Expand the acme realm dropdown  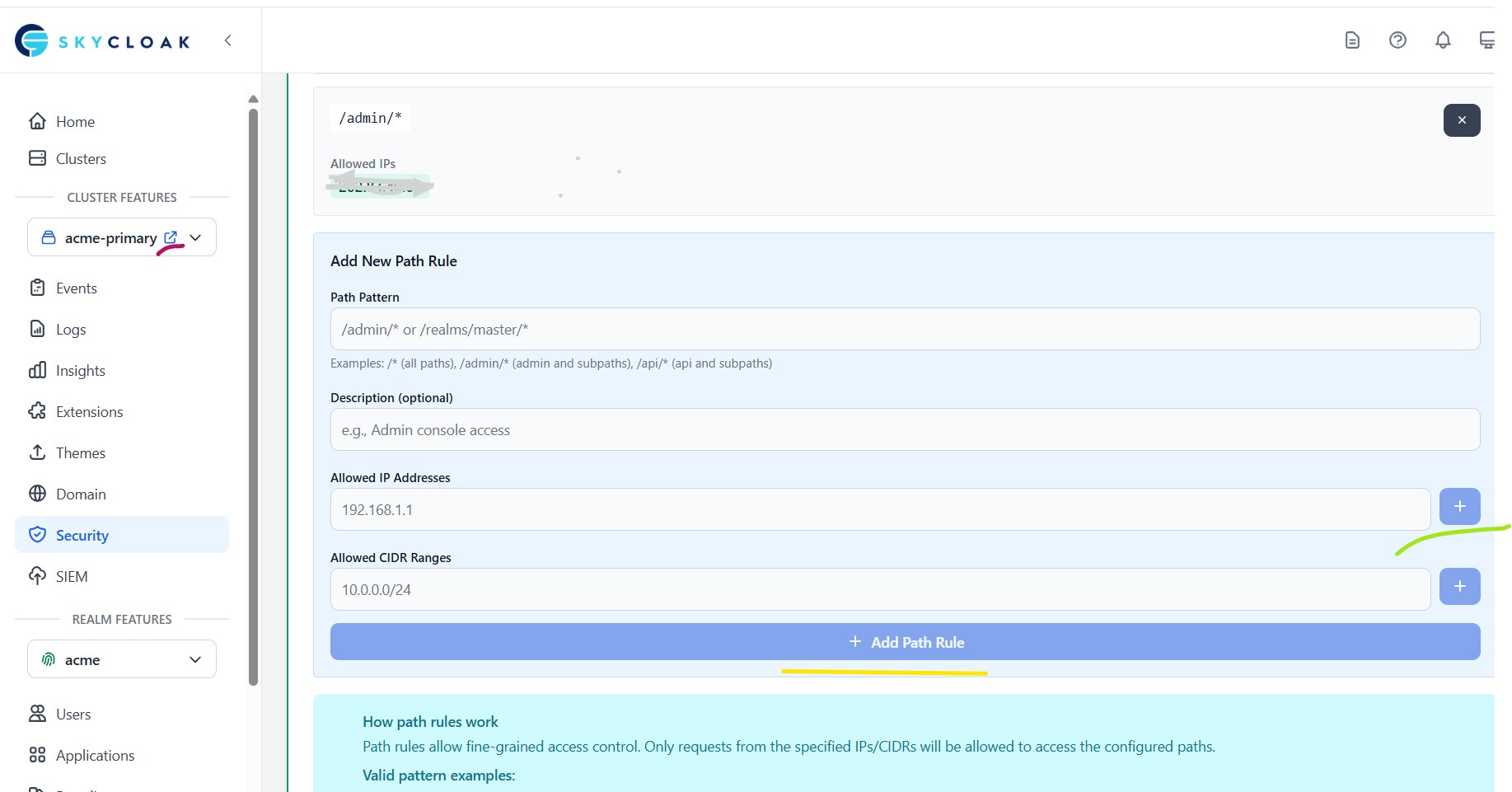coord(195,659)
